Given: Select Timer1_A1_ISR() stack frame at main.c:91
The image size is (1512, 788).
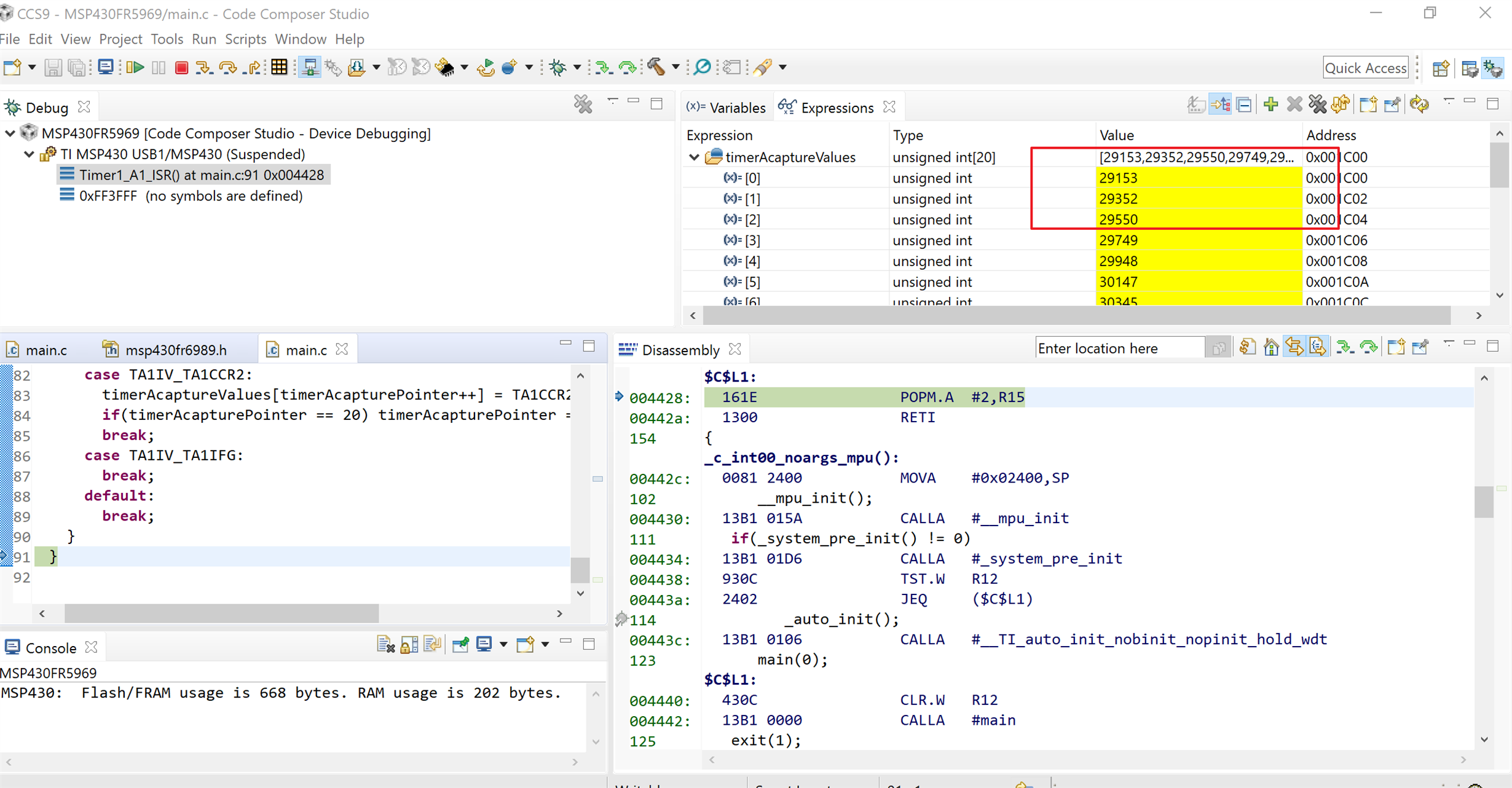Looking at the screenshot, I should click(194, 175).
